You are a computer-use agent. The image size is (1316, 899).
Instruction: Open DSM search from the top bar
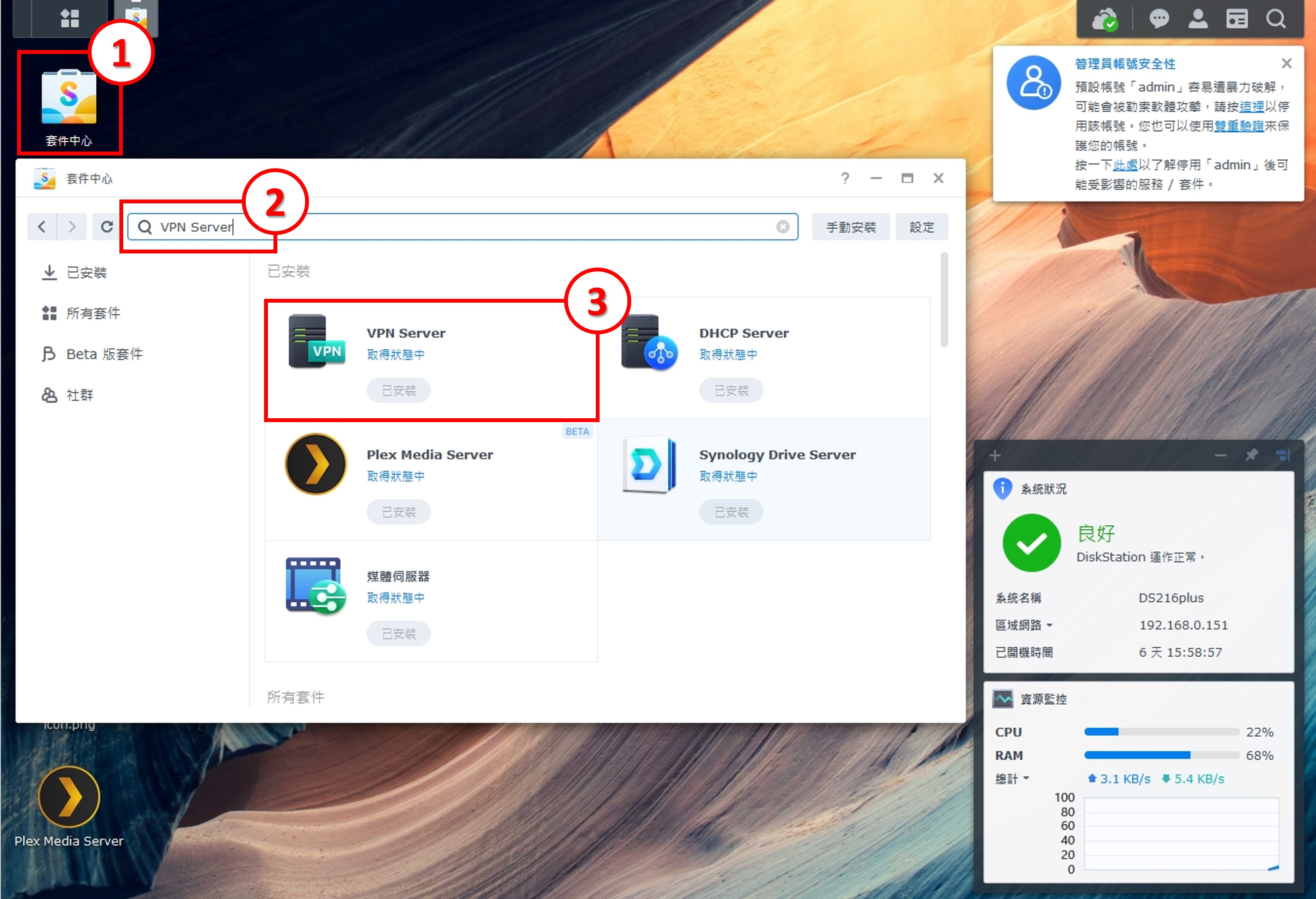tap(1276, 19)
